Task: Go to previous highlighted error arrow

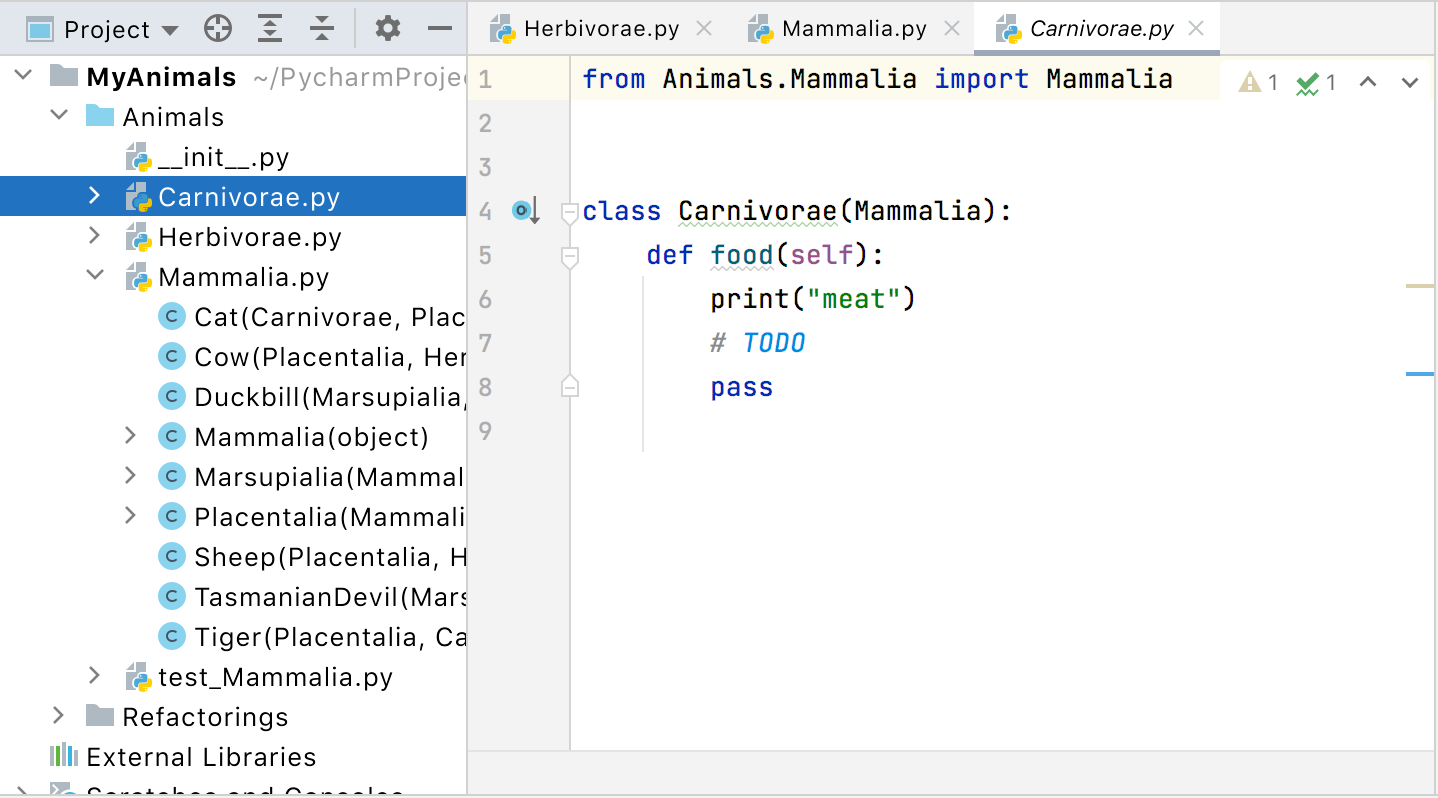Action: [1368, 82]
